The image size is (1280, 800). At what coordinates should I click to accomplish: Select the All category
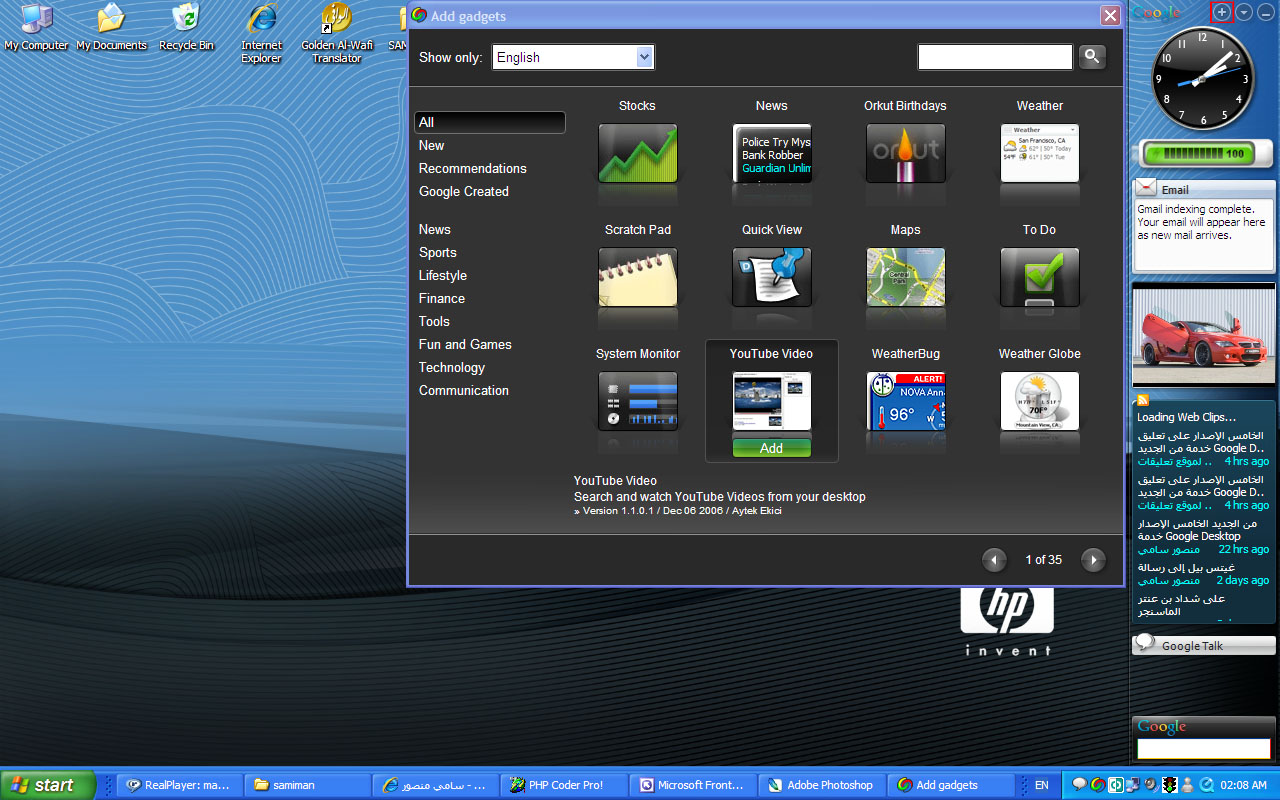point(490,122)
